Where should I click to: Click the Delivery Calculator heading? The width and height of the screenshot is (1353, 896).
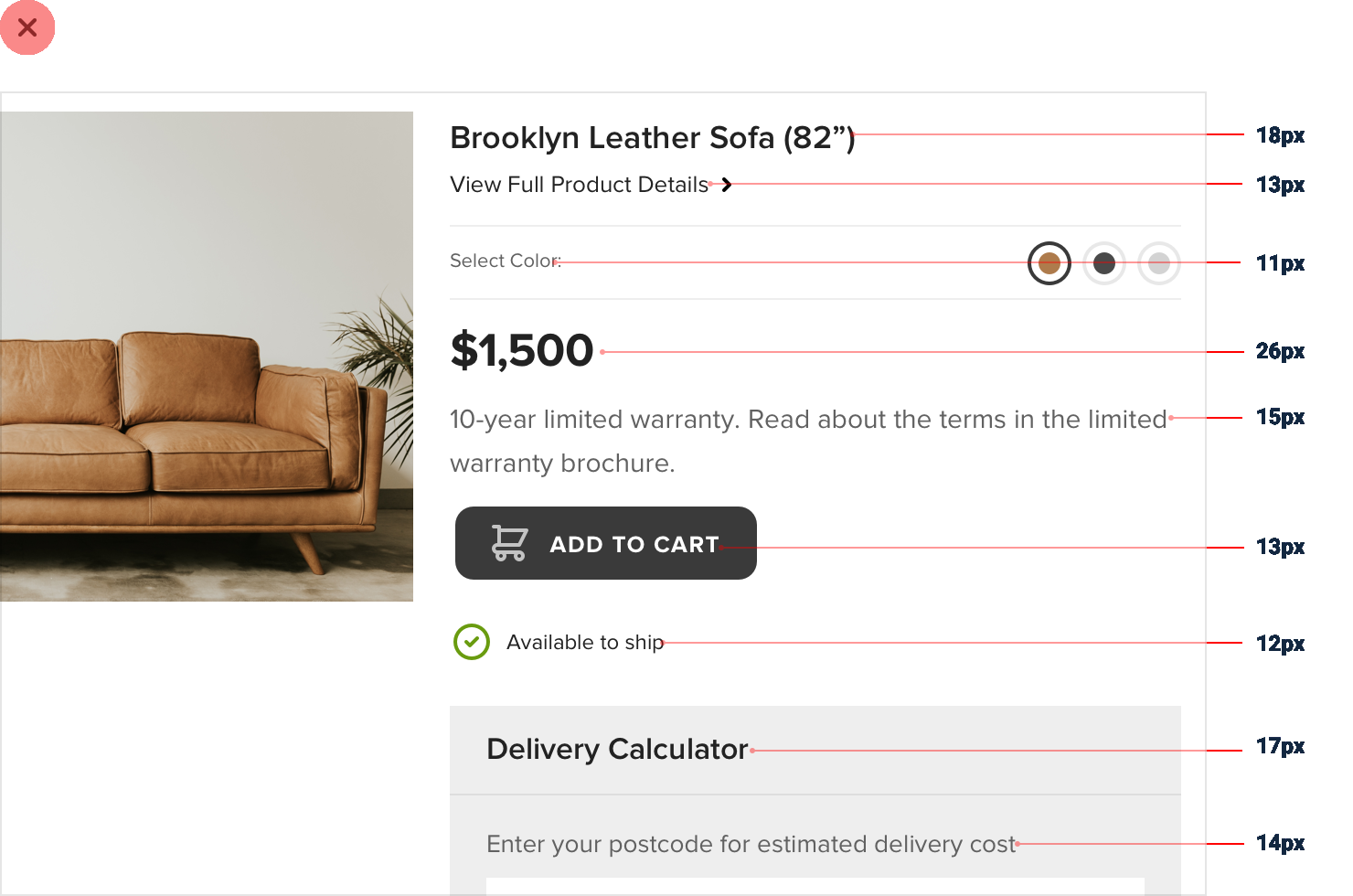(x=617, y=750)
